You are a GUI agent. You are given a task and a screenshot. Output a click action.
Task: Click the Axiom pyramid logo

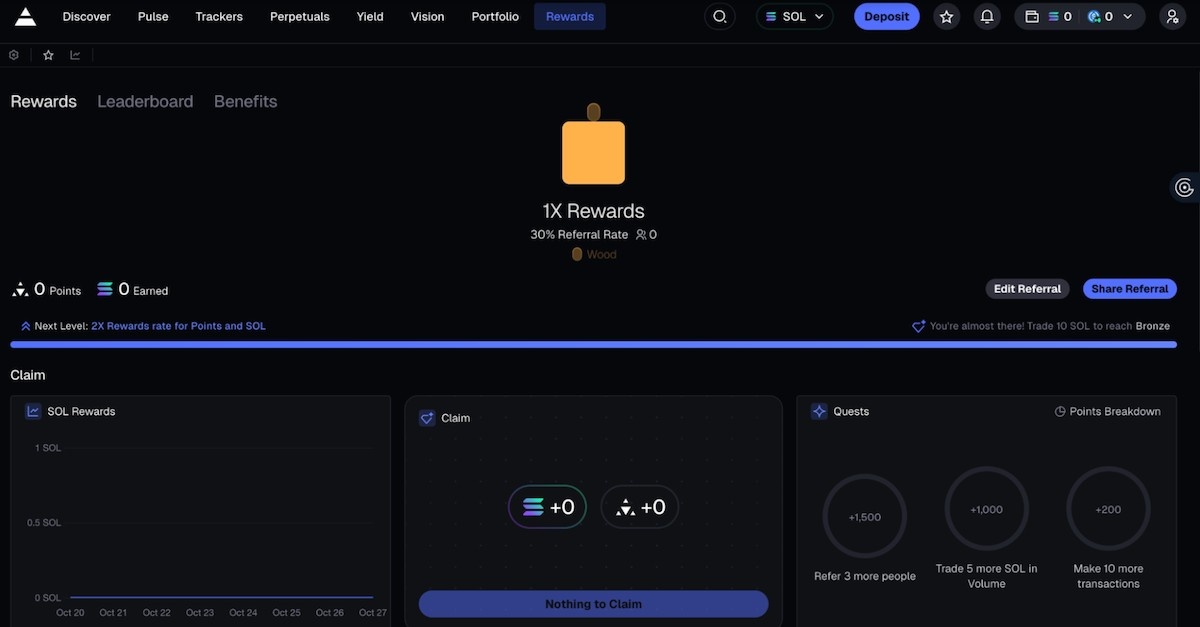pyautogui.click(x=25, y=15)
